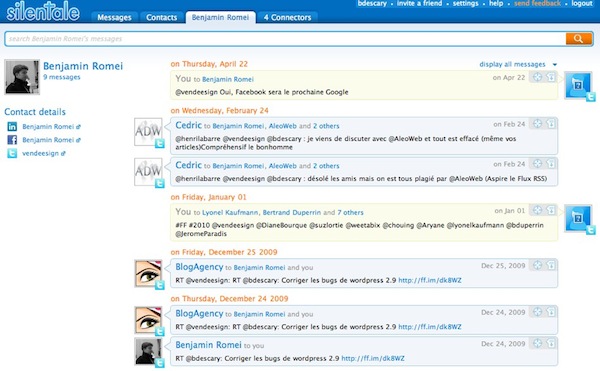The image size is (600, 371).
Task: Click '2 others' on Cedric's 'désolé les amis' message
Action: pos(326,166)
